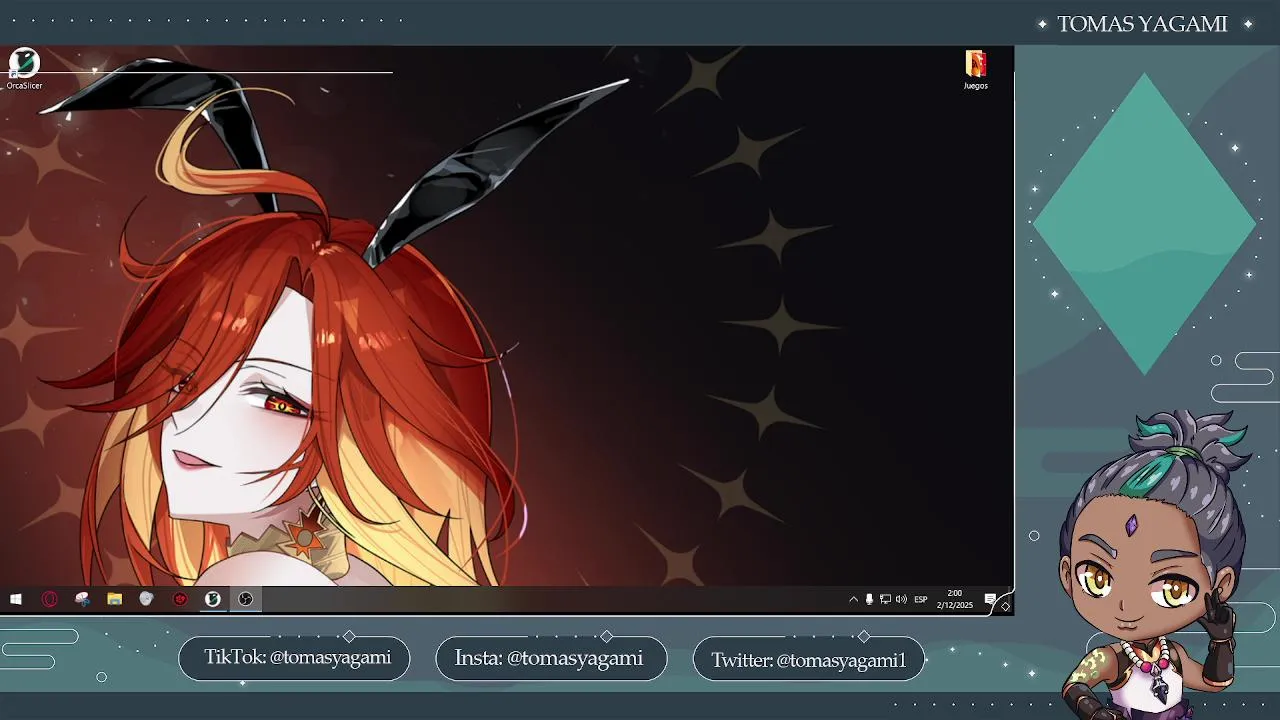Change the ESP keyboard language

921,599
